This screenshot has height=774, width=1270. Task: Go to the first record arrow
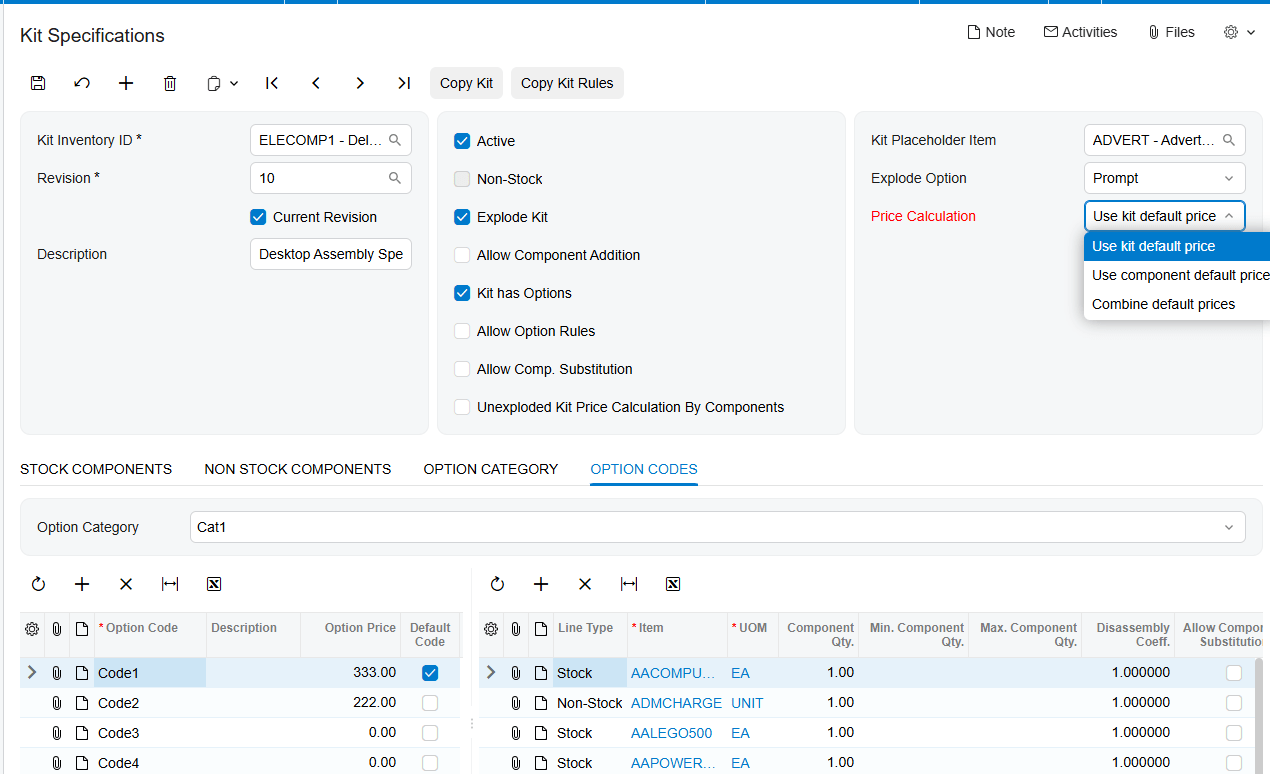(x=272, y=83)
